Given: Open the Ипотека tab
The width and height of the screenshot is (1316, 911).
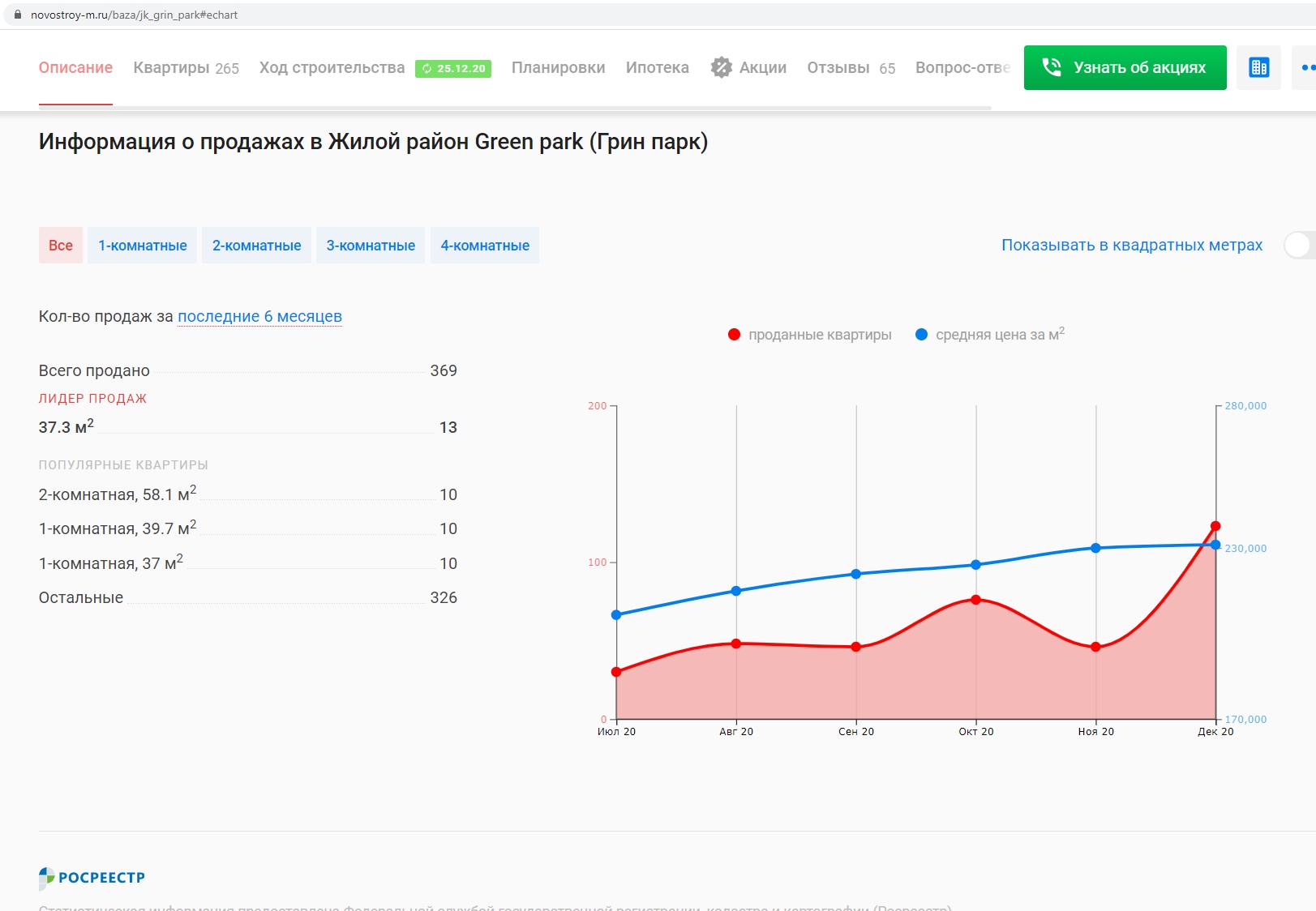Looking at the screenshot, I should (657, 68).
